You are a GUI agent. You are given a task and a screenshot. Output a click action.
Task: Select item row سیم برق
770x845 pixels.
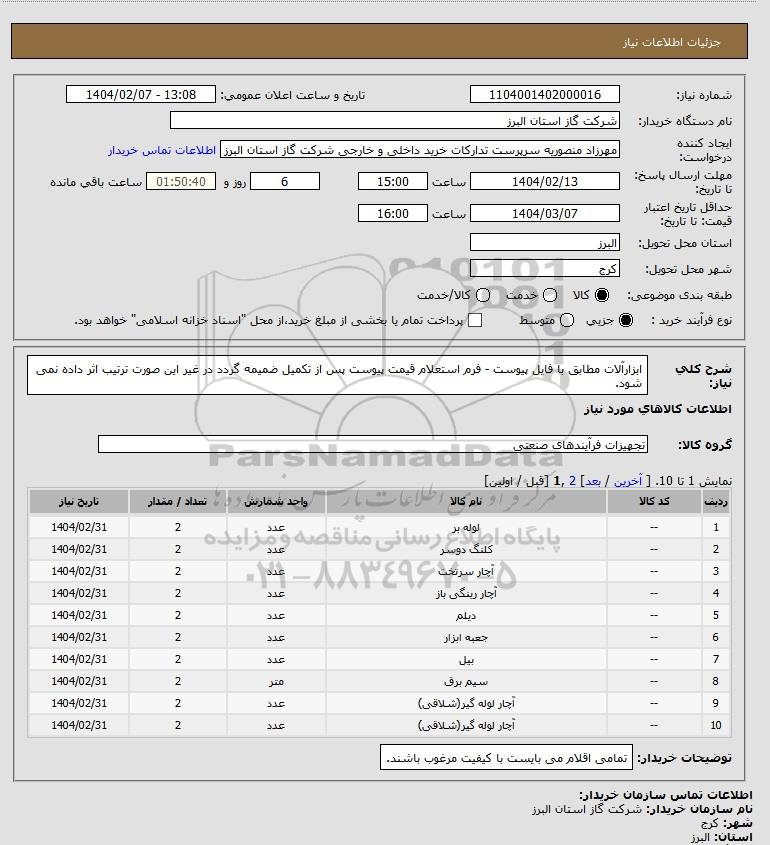[380, 681]
